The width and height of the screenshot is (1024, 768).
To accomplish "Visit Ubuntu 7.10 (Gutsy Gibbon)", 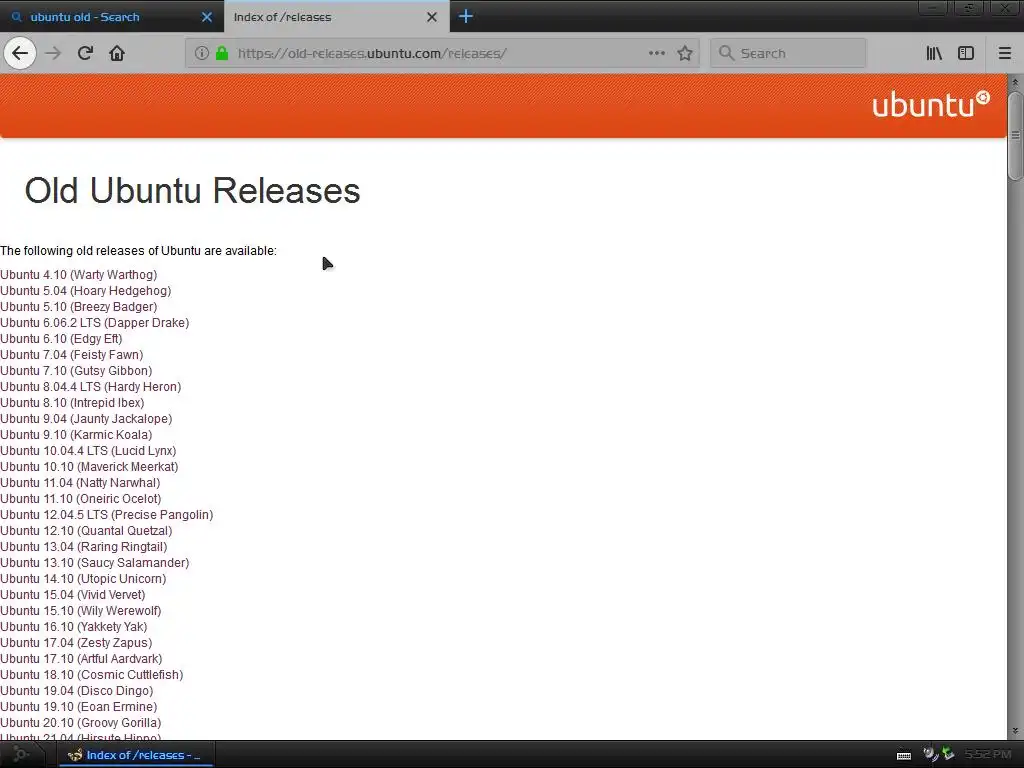I will coord(76,370).
